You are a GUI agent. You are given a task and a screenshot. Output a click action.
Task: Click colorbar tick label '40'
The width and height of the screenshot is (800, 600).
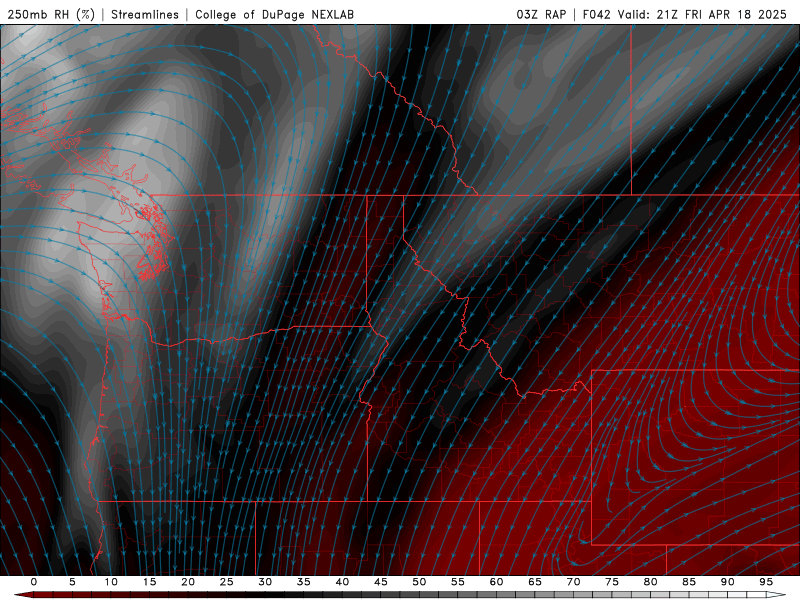(x=342, y=582)
